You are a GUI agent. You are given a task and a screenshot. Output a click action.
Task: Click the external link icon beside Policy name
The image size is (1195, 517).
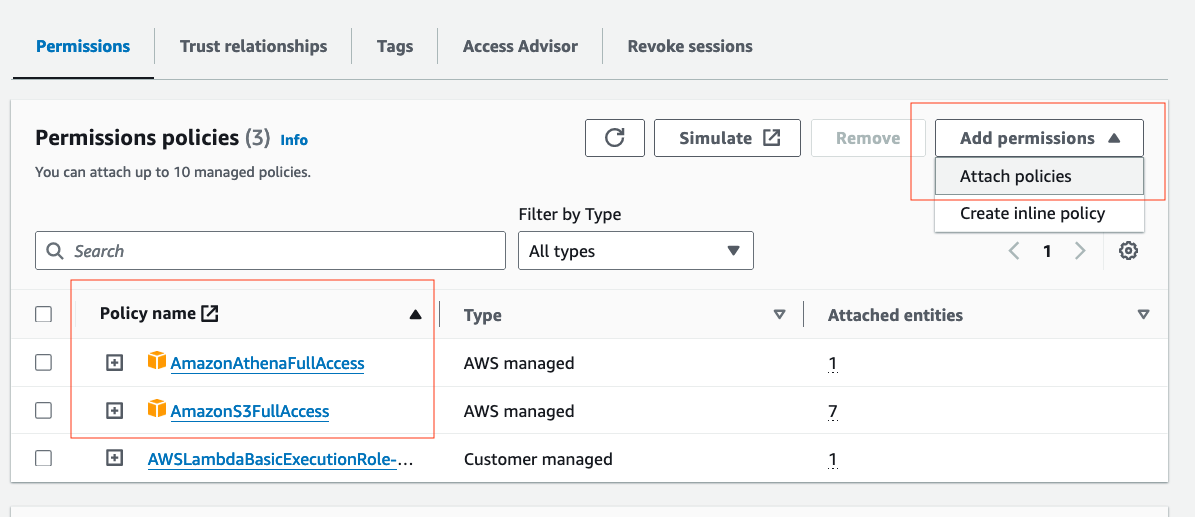[209, 314]
